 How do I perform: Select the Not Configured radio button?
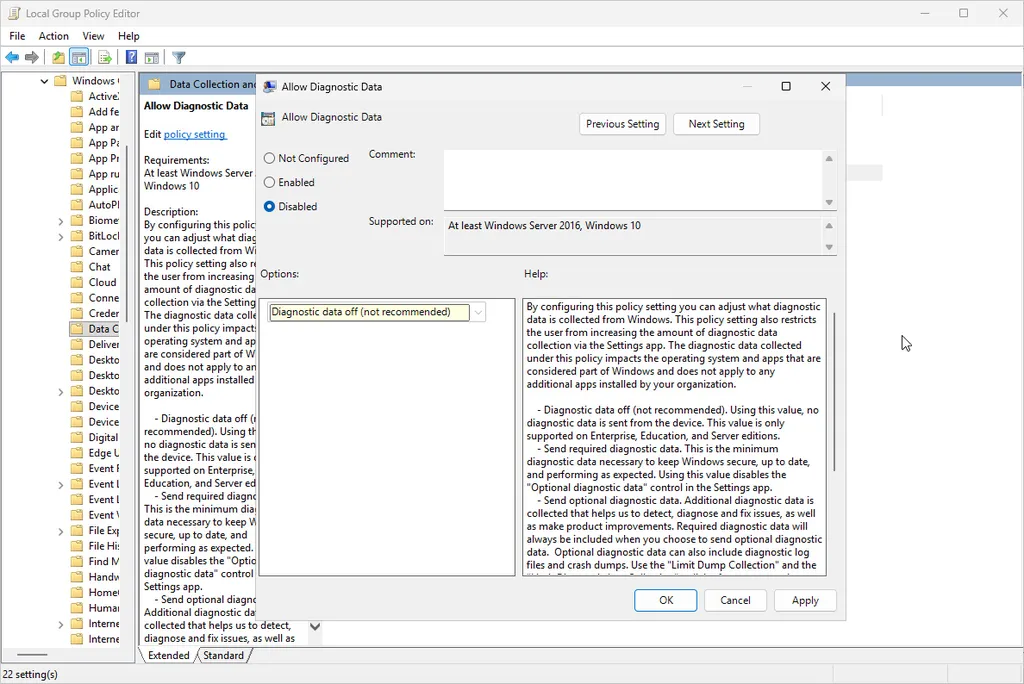coord(268,158)
